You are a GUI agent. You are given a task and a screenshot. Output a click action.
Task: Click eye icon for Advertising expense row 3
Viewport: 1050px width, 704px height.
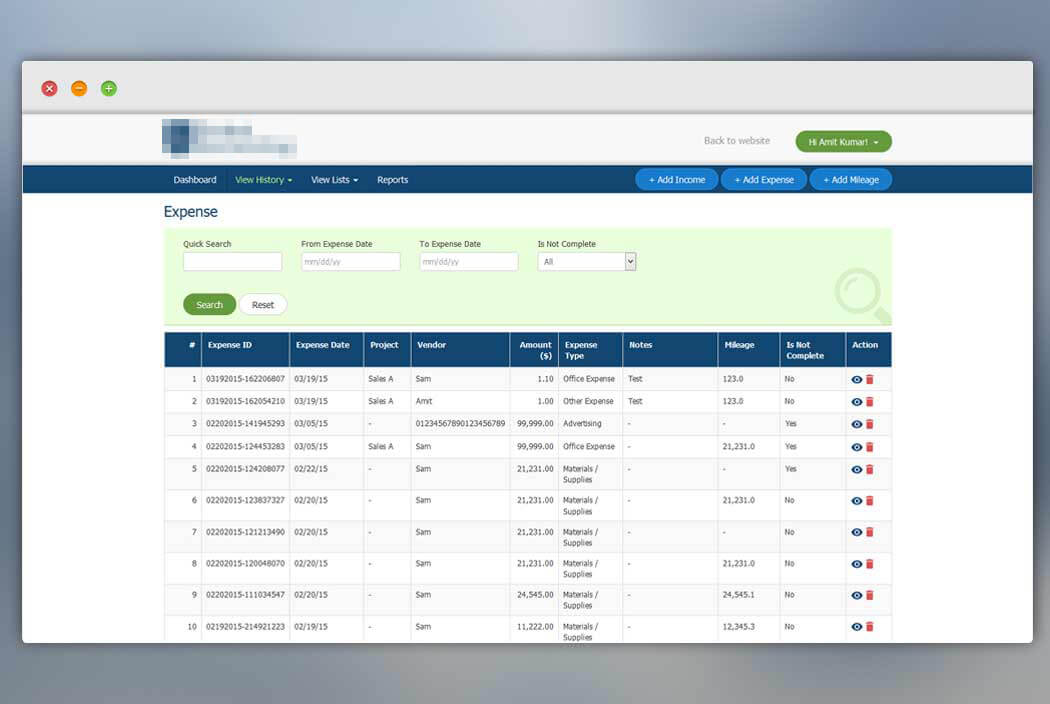click(x=856, y=424)
